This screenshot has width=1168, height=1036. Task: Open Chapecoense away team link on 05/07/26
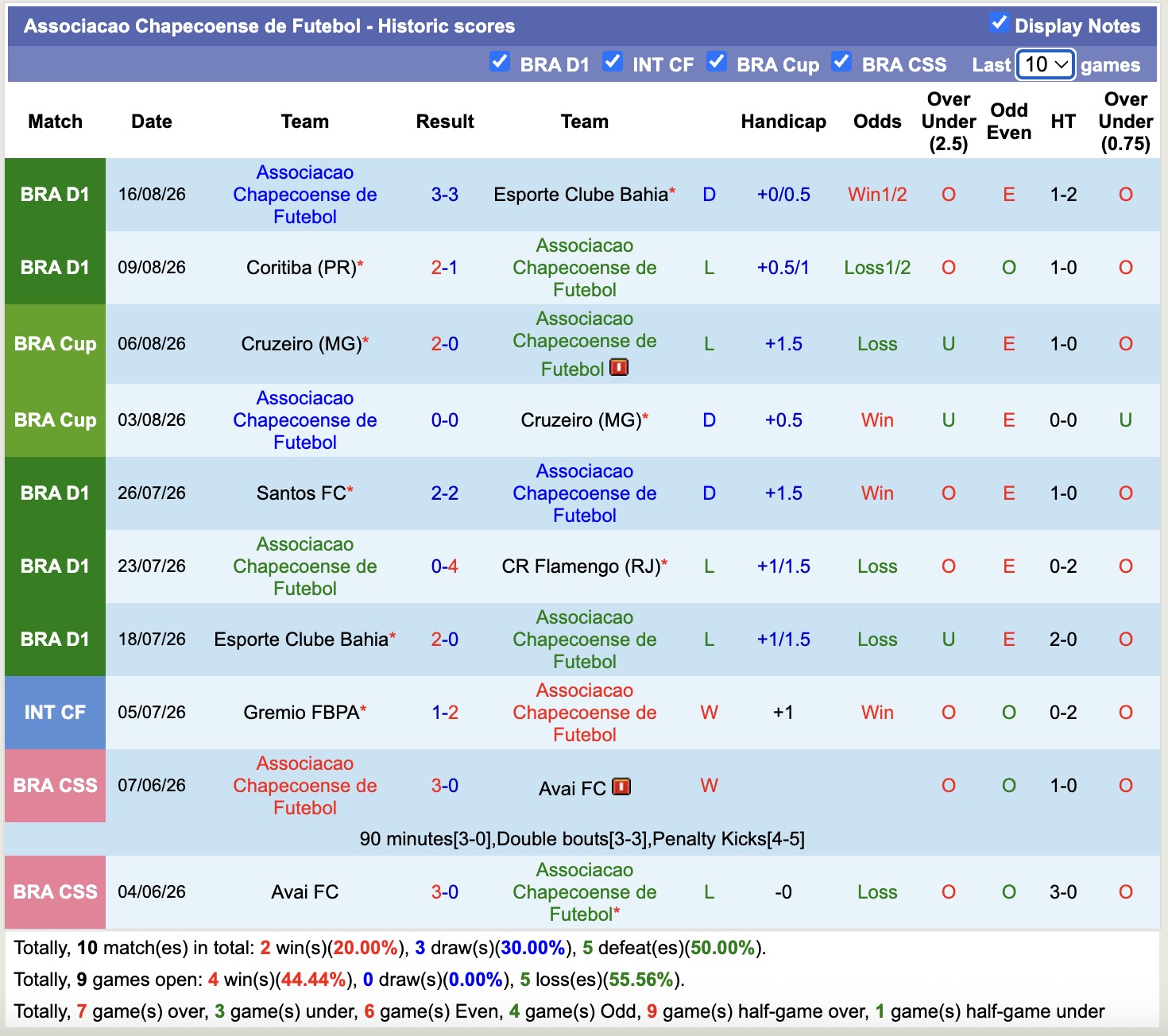pyautogui.click(x=585, y=713)
